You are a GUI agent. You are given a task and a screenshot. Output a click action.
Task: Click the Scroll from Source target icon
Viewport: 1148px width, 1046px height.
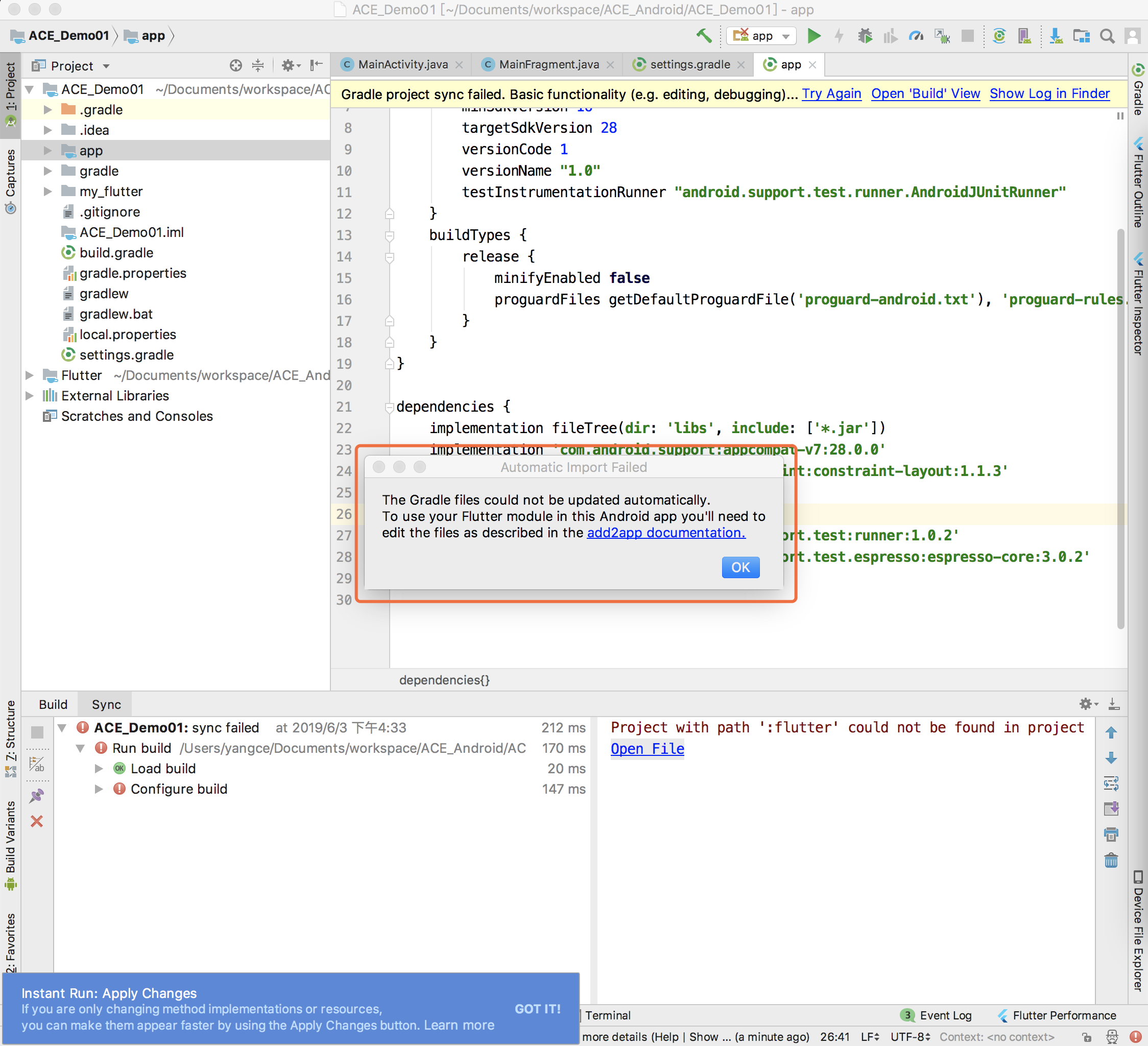click(x=236, y=65)
